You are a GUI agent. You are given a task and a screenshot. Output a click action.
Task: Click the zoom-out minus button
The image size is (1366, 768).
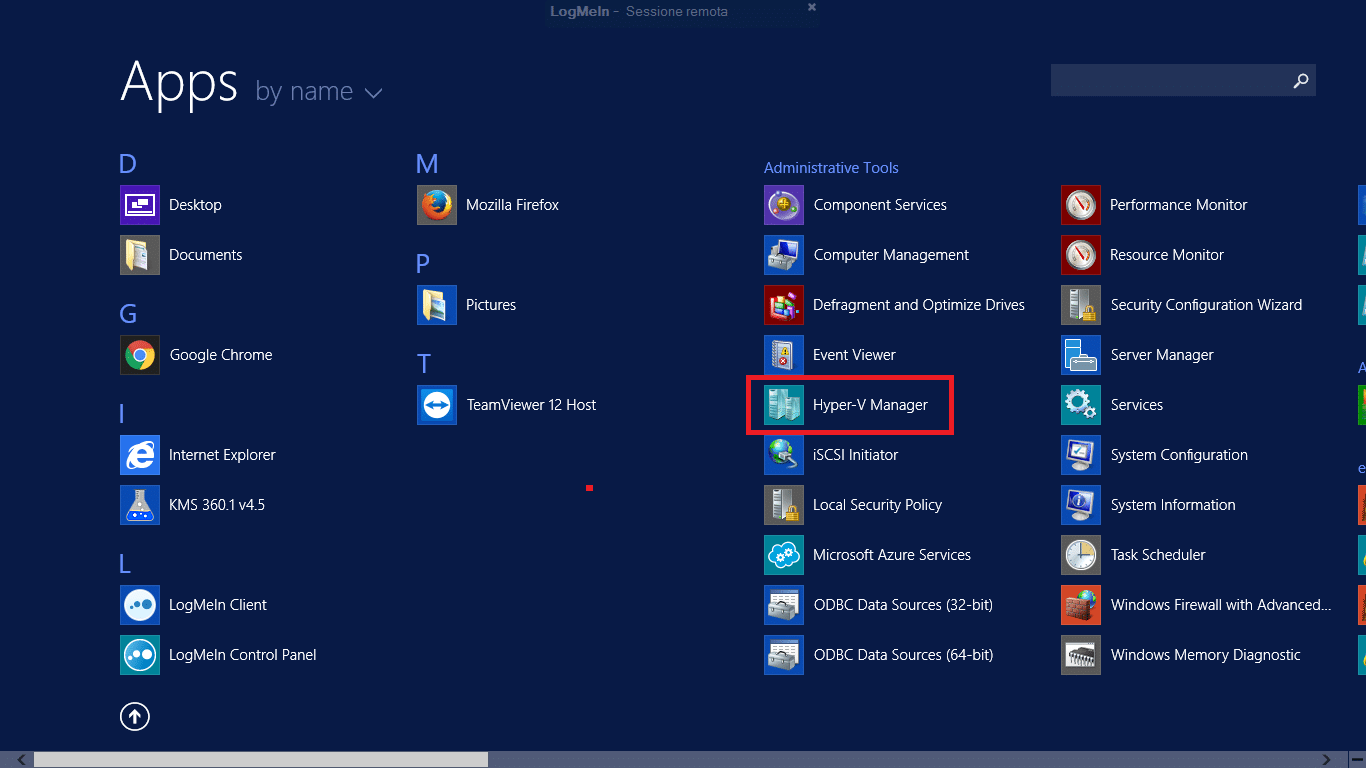click(1356, 760)
